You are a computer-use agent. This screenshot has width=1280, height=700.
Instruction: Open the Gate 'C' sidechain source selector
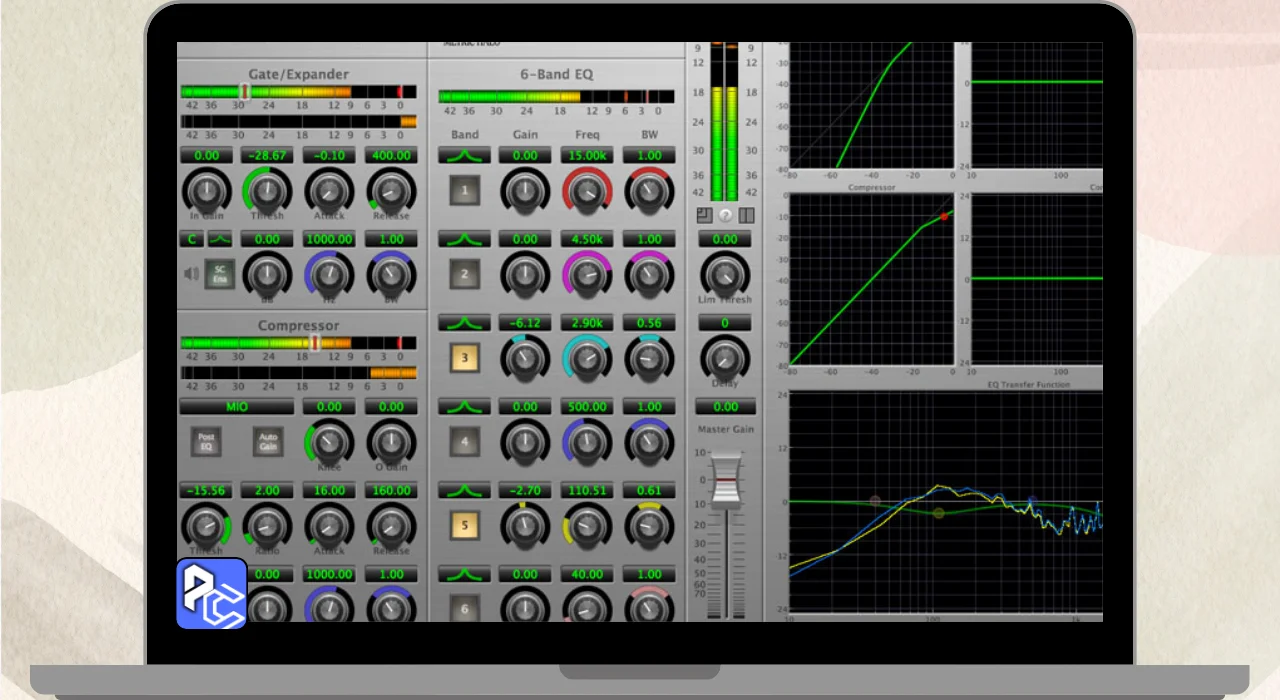(191, 240)
